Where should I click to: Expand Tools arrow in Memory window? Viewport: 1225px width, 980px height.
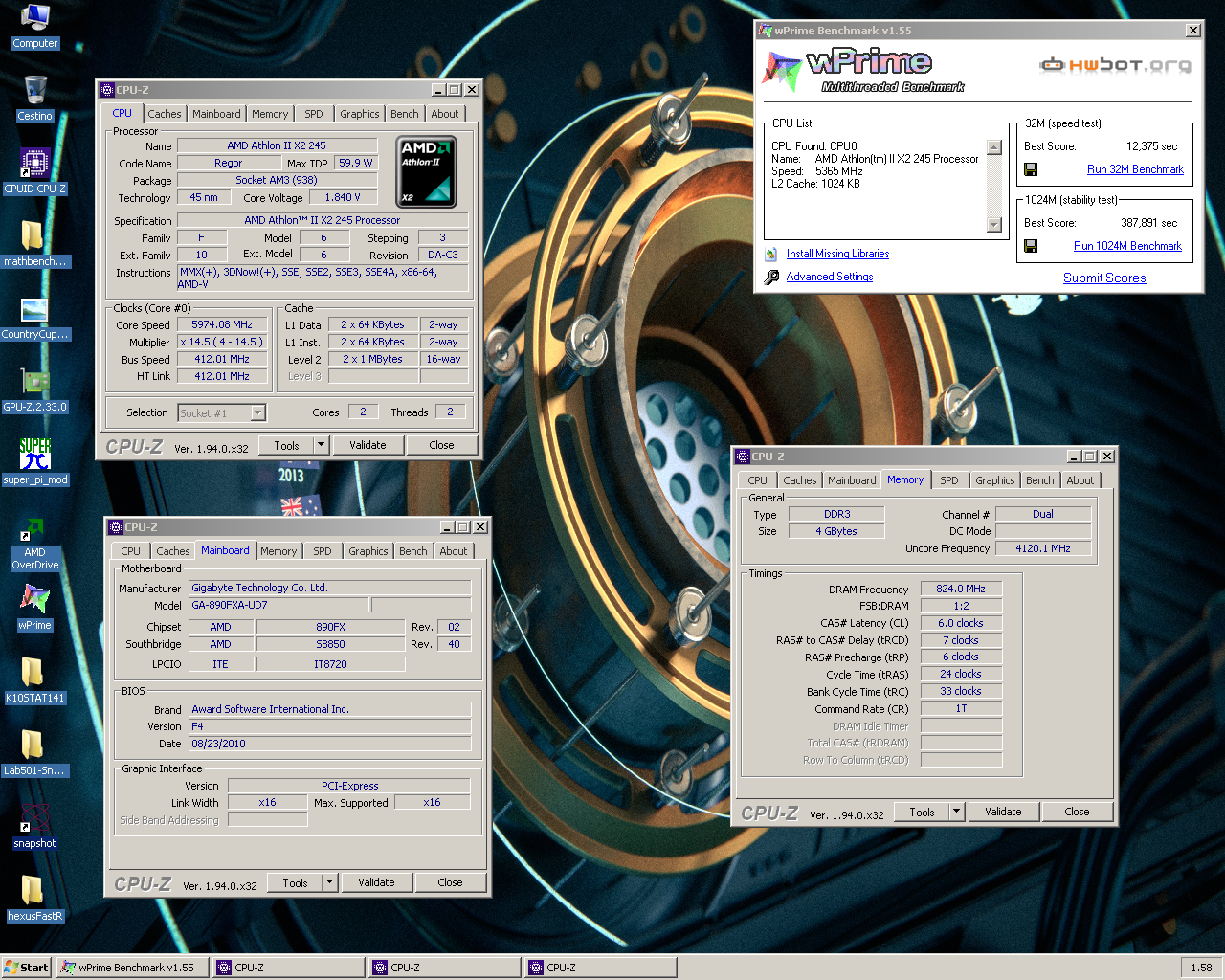click(956, 812)
